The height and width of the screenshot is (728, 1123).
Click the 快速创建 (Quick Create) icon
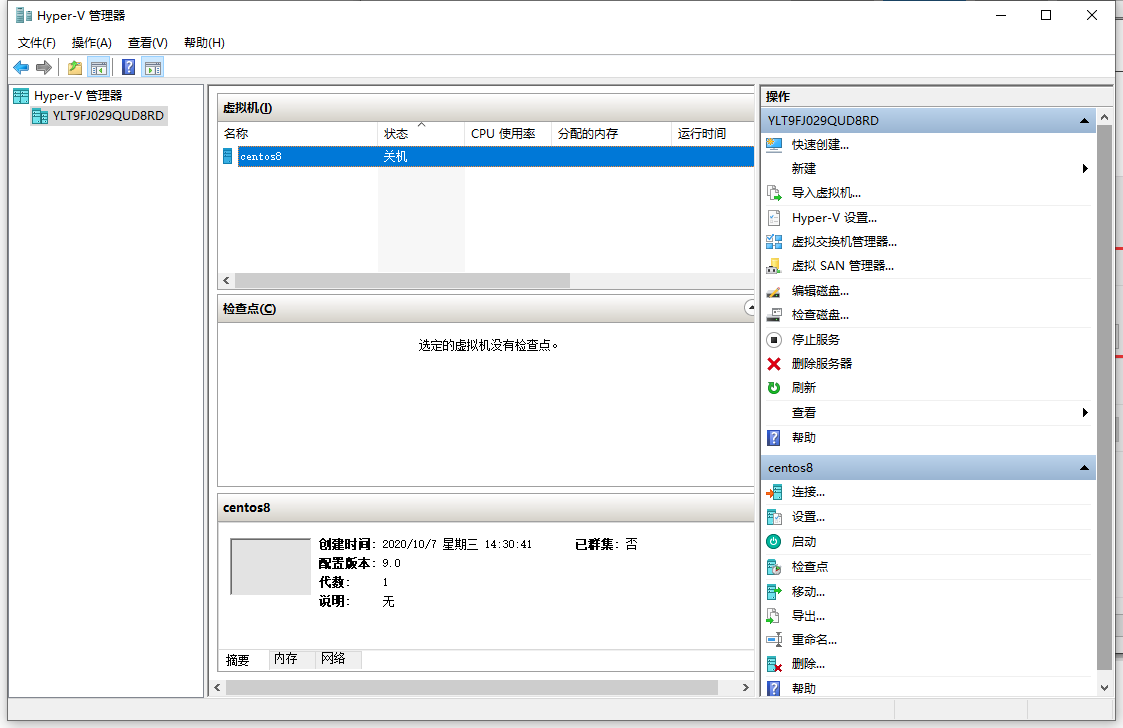click(x=774, y=144)
